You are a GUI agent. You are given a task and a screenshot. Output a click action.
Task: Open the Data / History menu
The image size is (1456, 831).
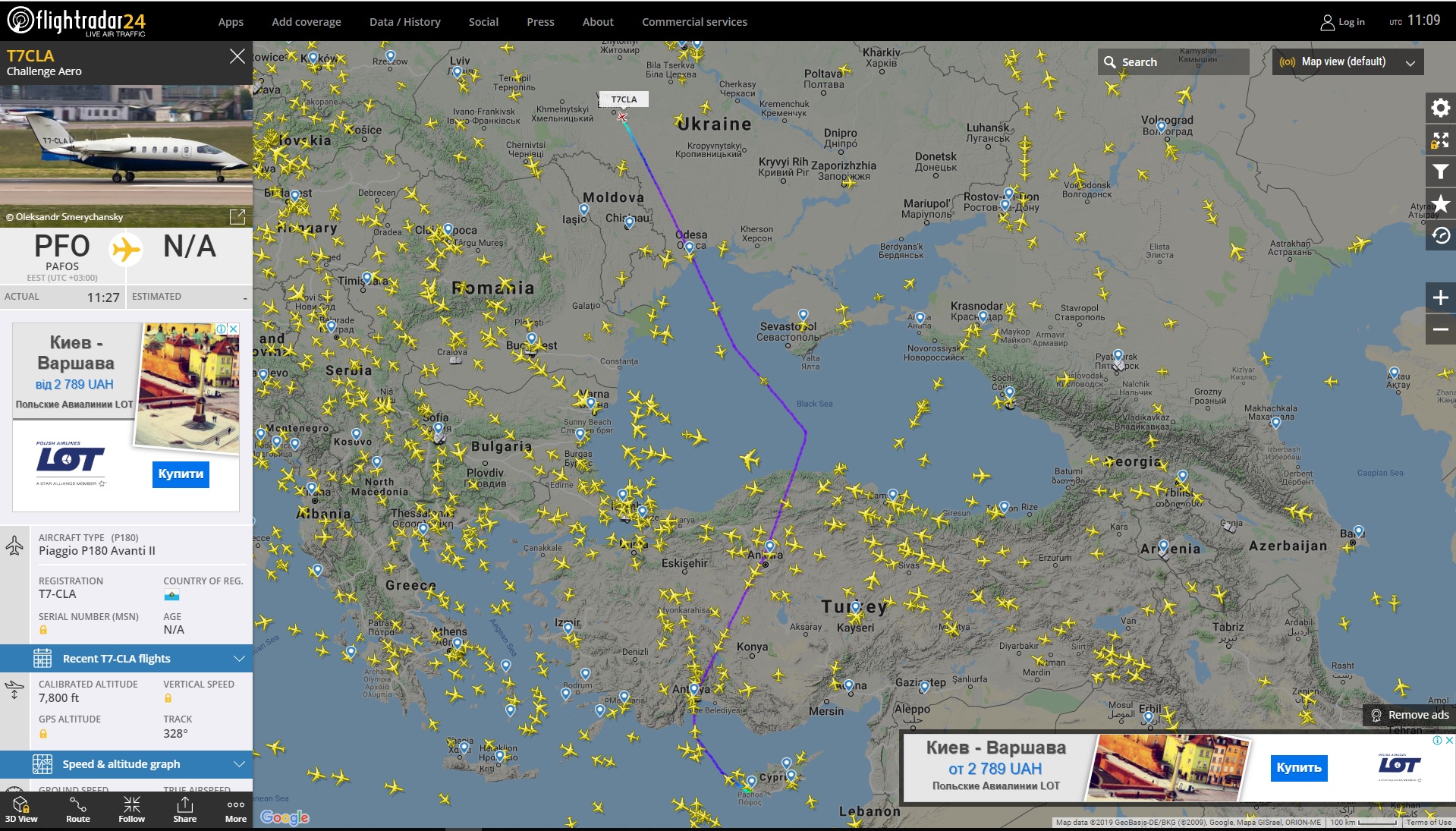coord(404,22)
